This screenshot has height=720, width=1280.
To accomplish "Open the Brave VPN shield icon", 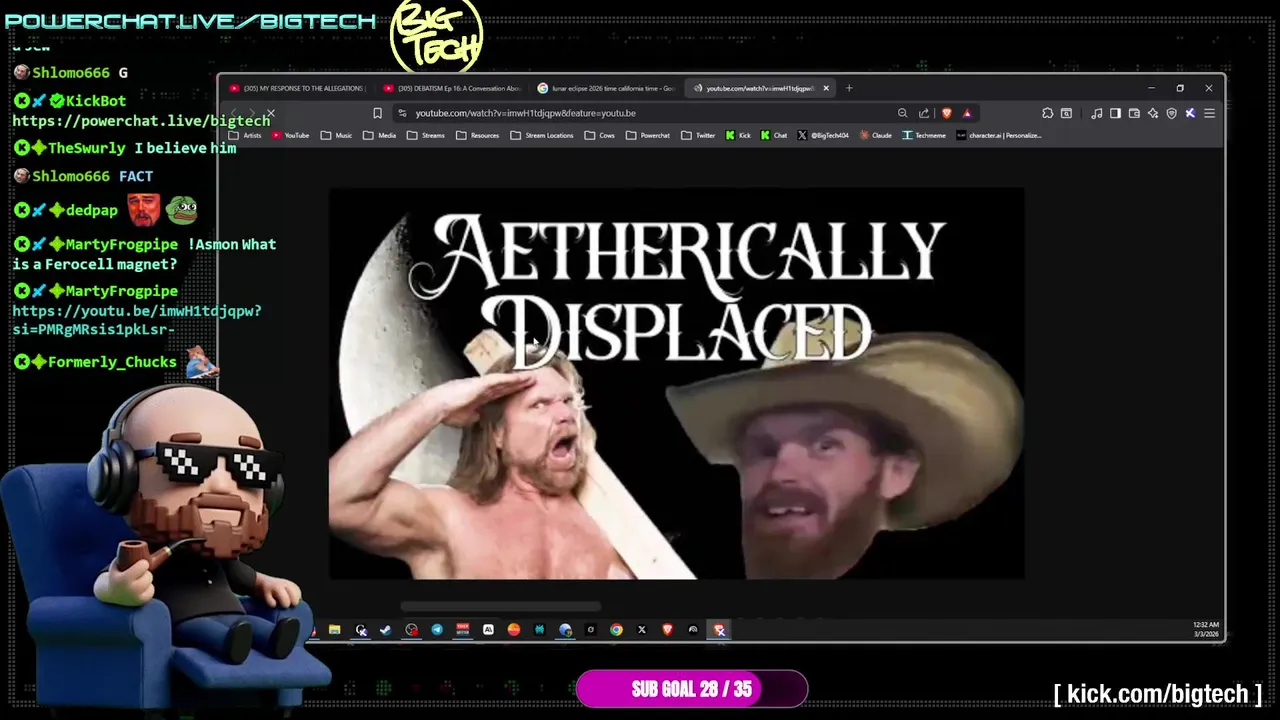I will [x=1171, y=113].
